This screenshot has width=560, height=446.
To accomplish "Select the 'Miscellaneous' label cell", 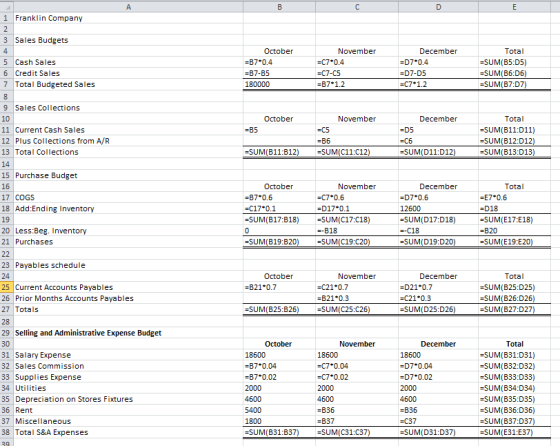I will (x=129, y=421).
